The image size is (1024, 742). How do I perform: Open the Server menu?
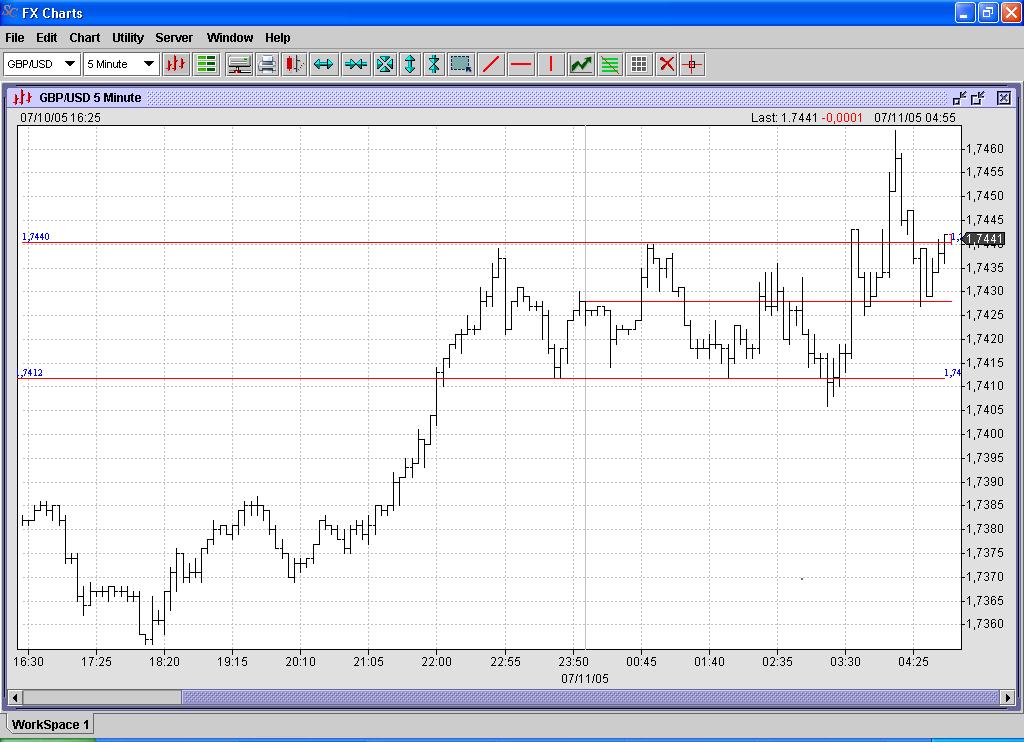tap(174, 38)
